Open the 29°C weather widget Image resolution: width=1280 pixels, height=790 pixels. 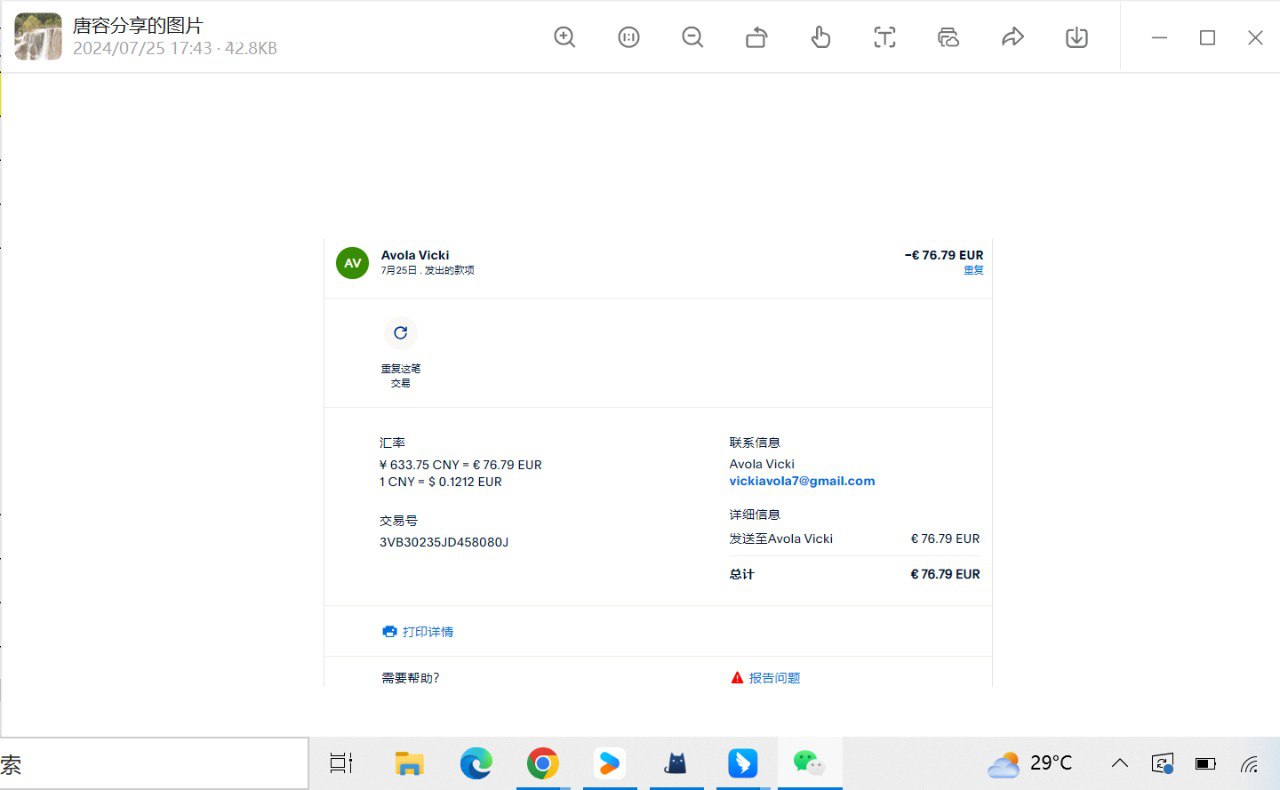pos(1030,764)
